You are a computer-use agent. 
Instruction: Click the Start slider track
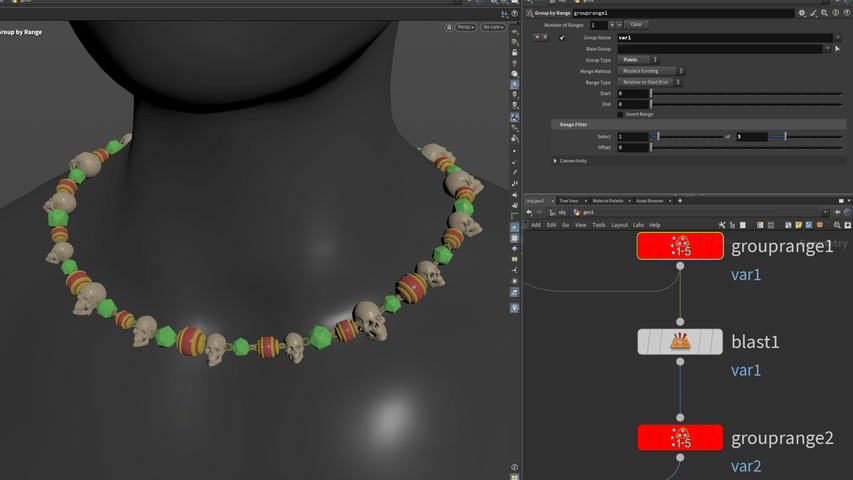pos(746,94)
